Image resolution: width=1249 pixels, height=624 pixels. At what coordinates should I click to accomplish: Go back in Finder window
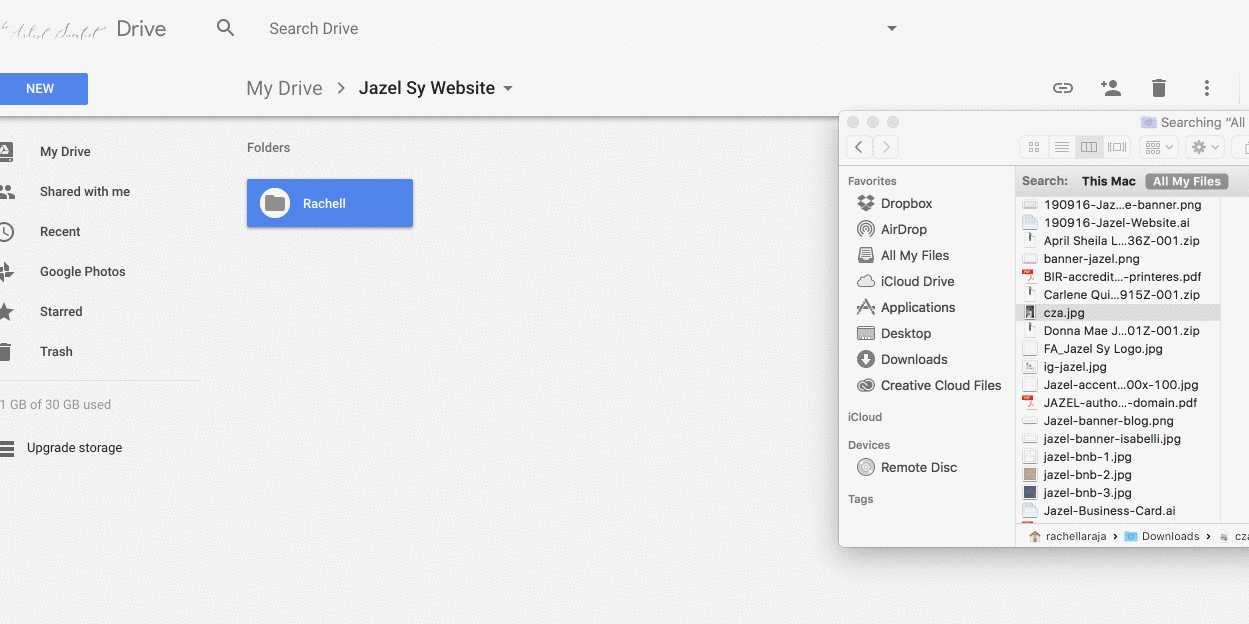pyautogui.click(x=859, y=147)
